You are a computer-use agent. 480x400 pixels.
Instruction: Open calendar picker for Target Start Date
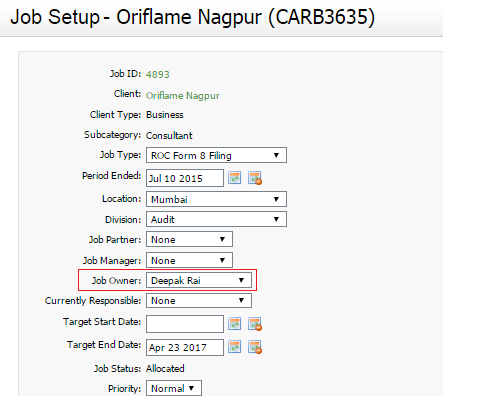click(234, 324)
